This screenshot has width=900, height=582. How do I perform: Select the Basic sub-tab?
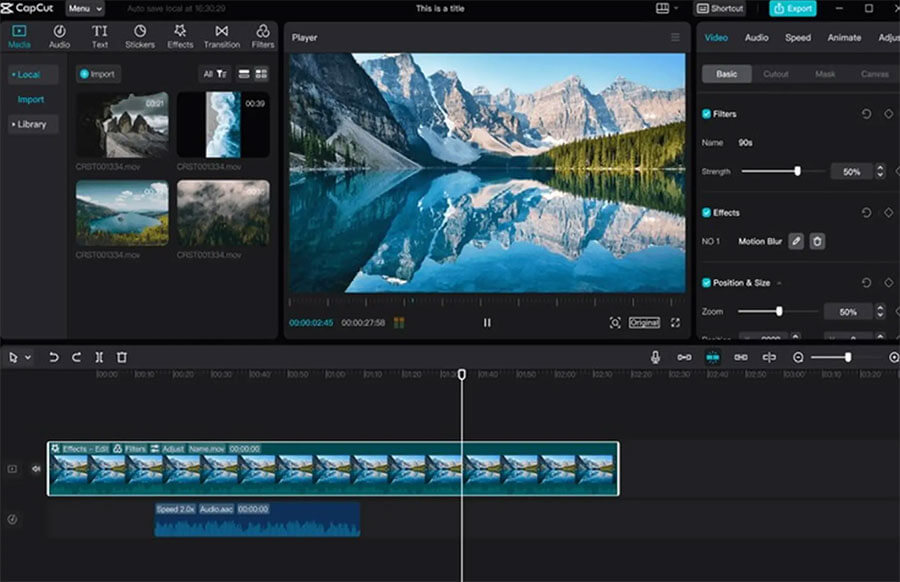pyautogui.click(x=727, y=74)
